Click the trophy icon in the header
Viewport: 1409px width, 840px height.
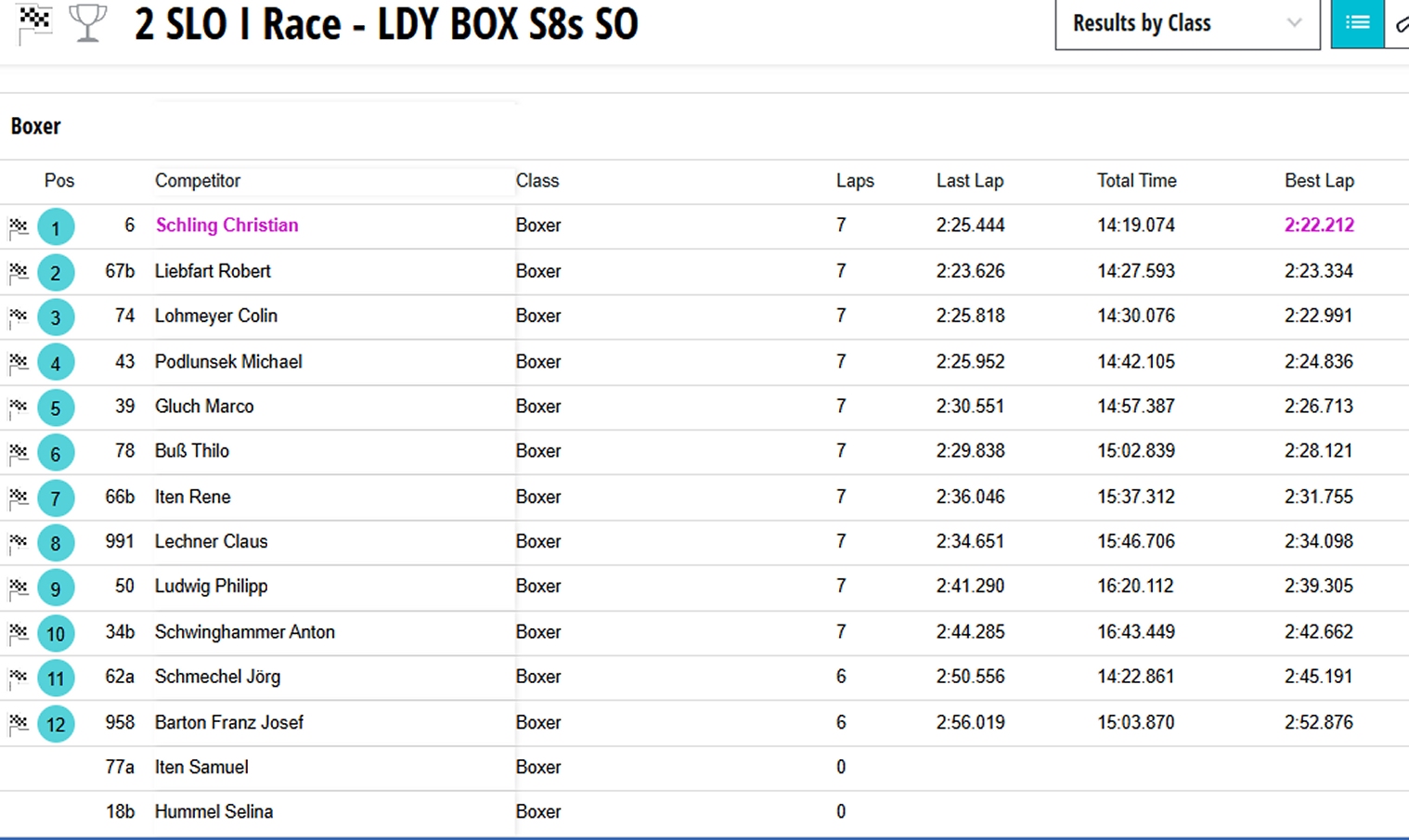tap(88, 23)
